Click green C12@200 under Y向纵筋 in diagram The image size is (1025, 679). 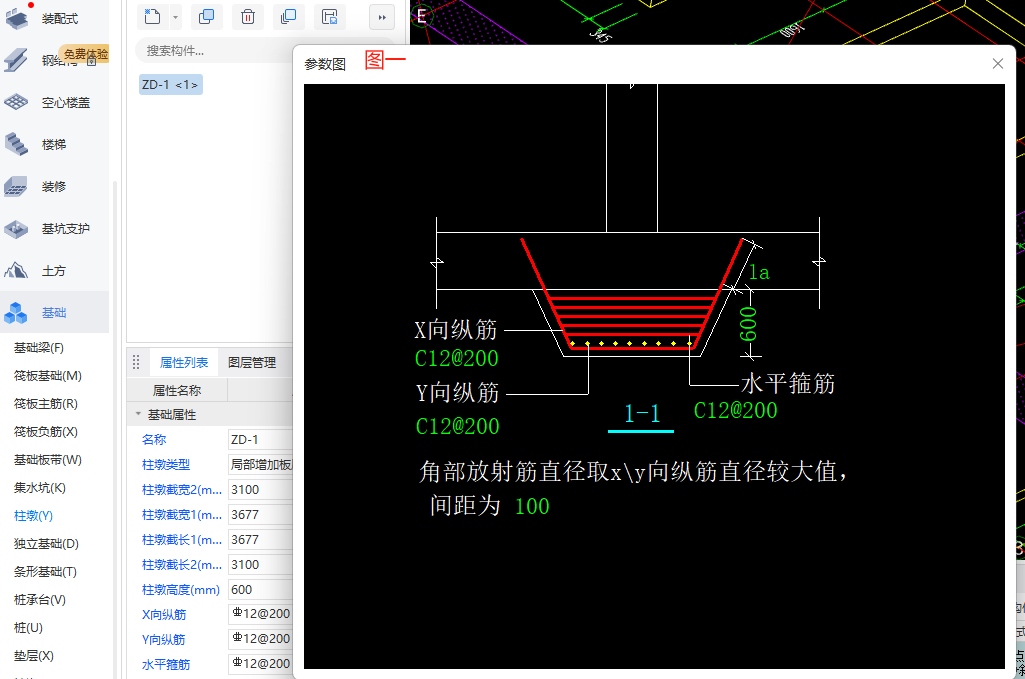(x=458, y=426)
